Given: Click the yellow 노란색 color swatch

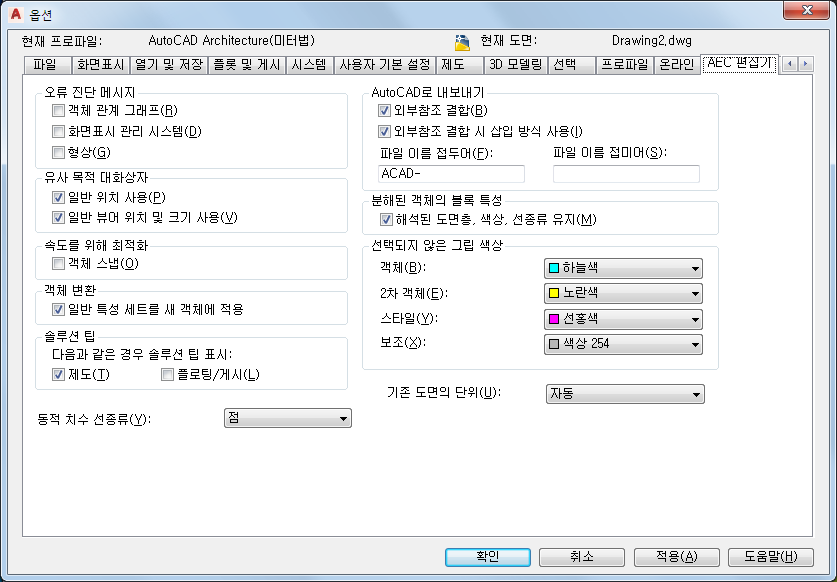Looking at the screenshot, I should 554,293.
